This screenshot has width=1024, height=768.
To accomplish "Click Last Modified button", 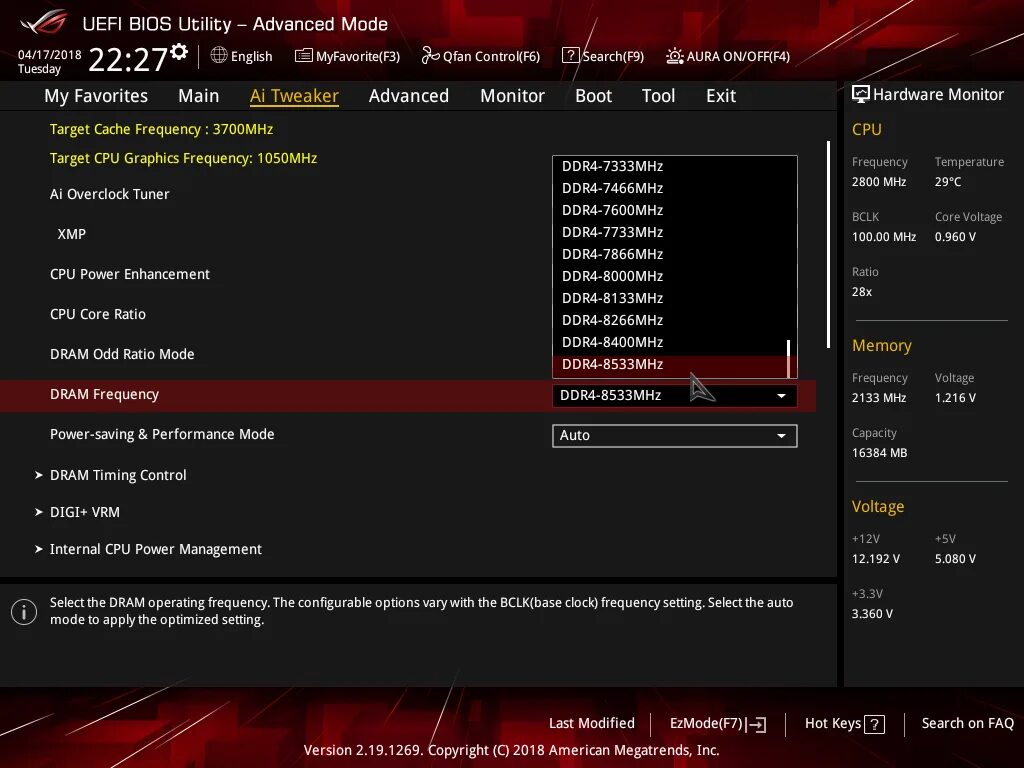I will 592,724.
